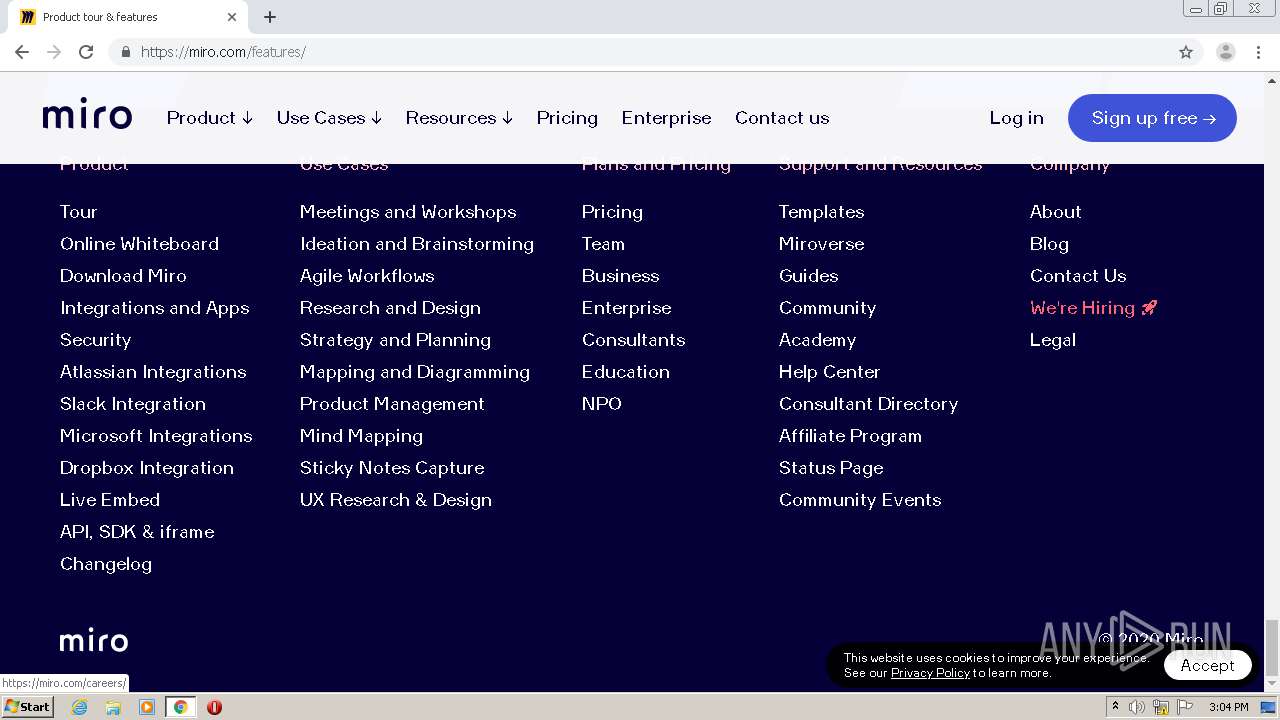The height and width of the screenshot is (720, 1280).
Task: Open Chrome's three-dot menu
Action: [x=1259, y=52]
